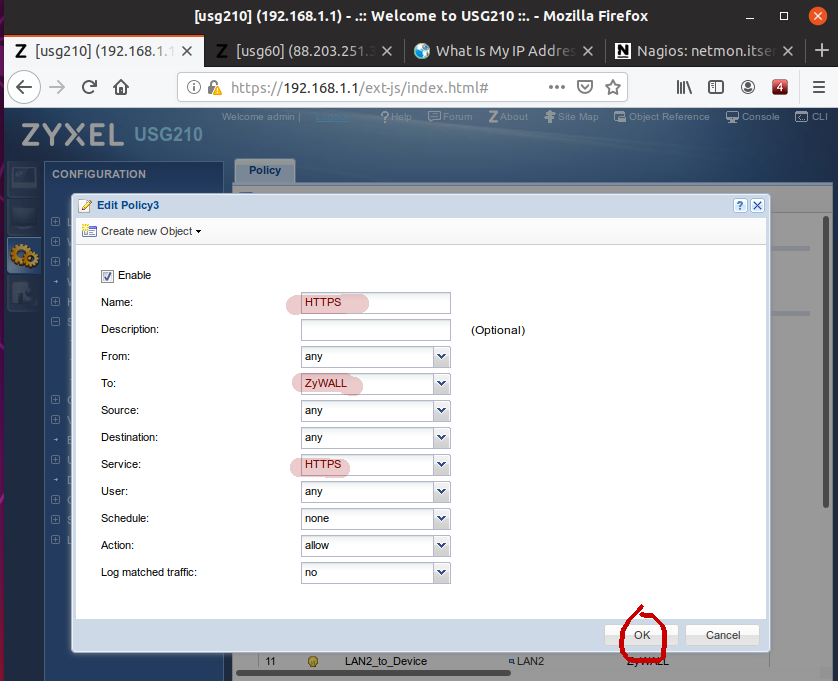Click the Firefox forward arrow

pos(57,87)
